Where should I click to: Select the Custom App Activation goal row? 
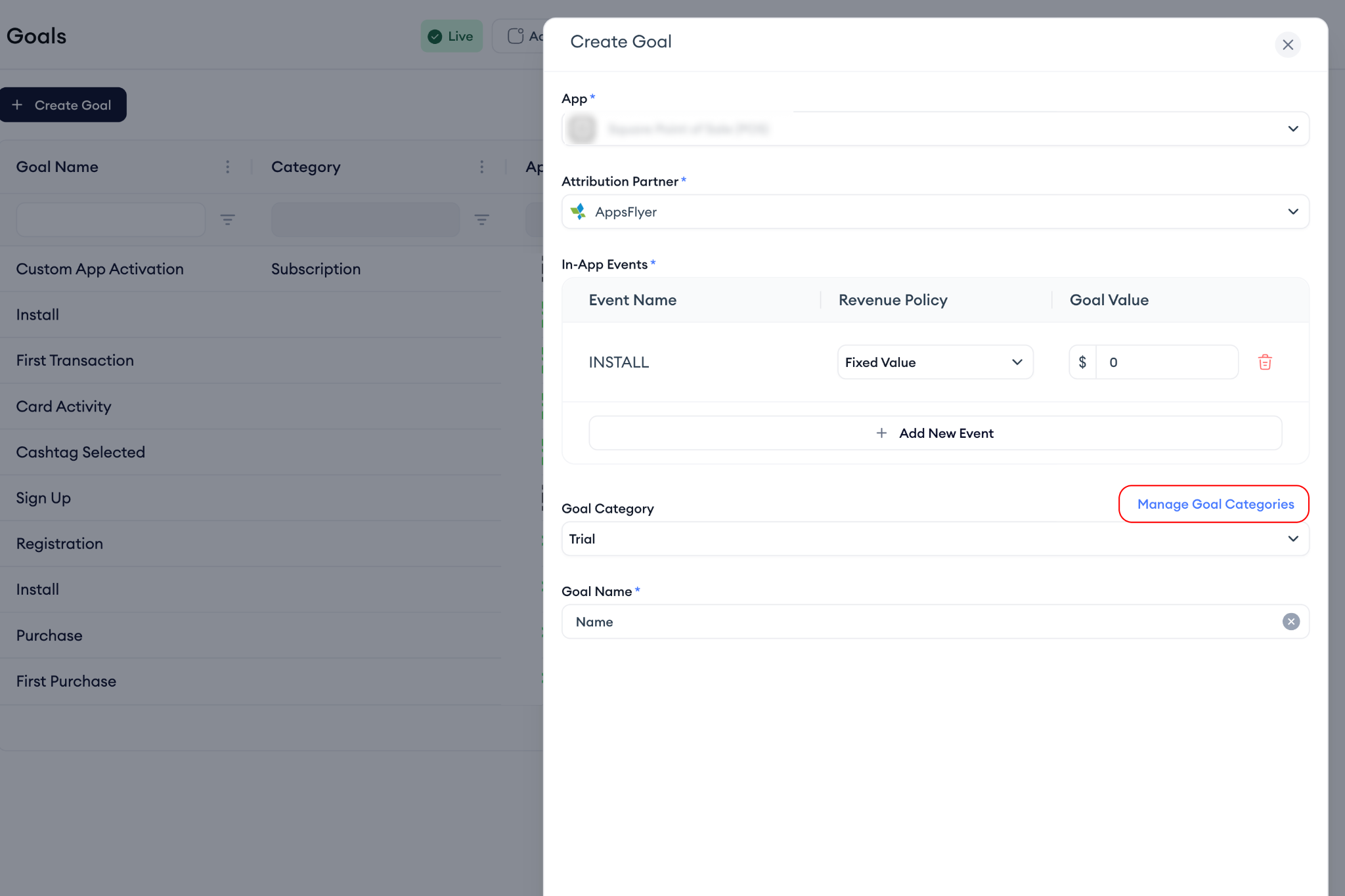pyautogui.click(x=100, y=269)
